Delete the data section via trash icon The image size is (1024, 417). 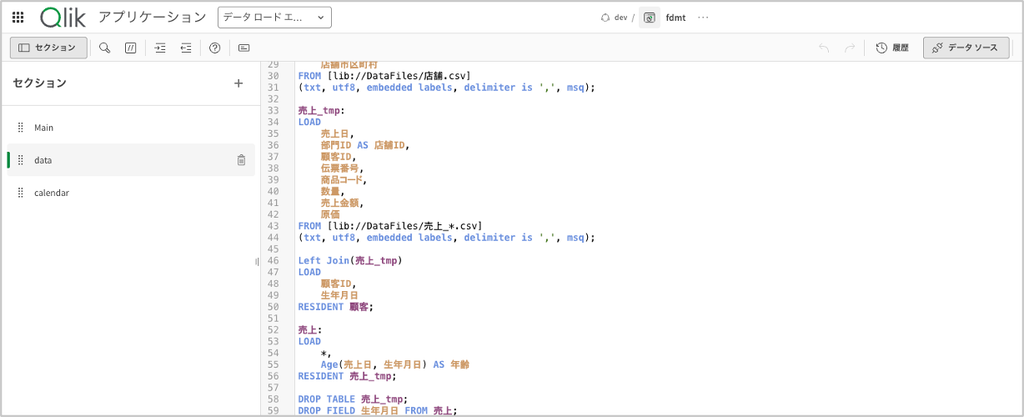(241, 160)
